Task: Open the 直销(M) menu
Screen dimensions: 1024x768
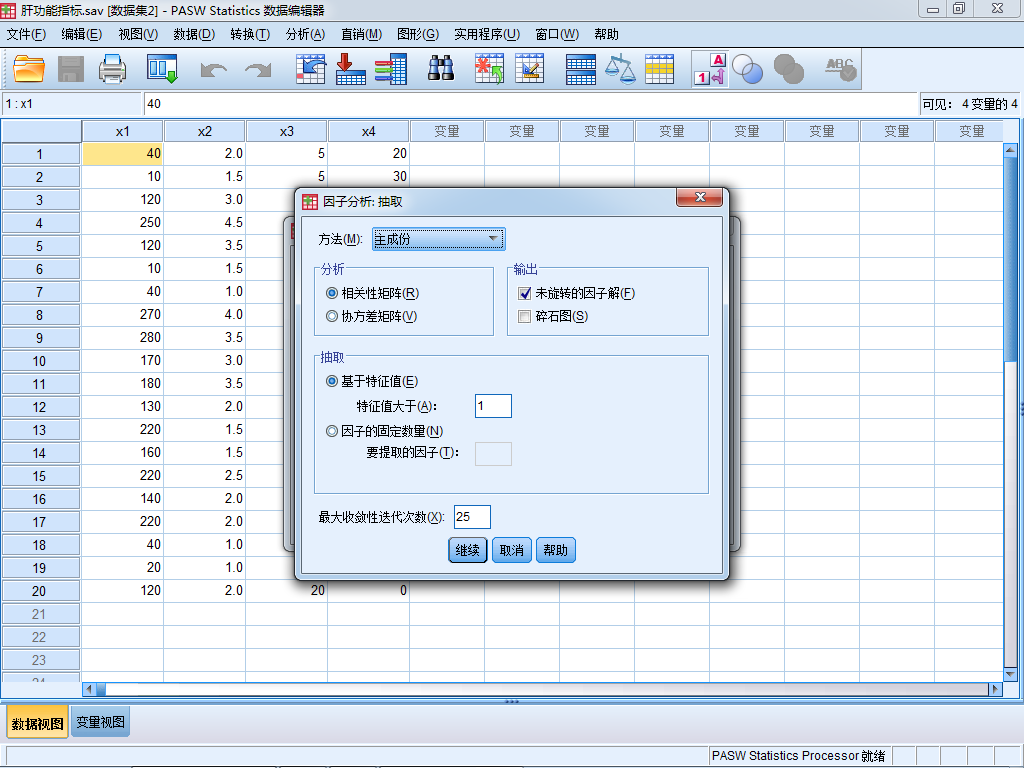Action: [362, 34]
